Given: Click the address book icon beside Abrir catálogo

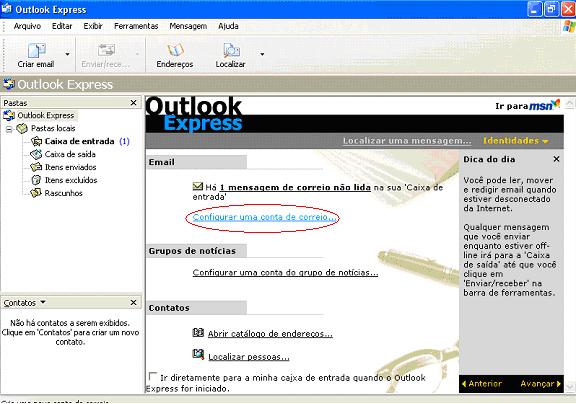Looking at the screenshot, I should point(198,332).
